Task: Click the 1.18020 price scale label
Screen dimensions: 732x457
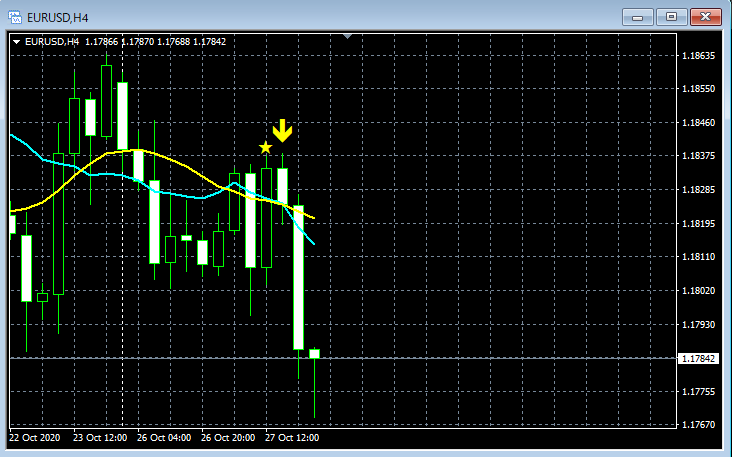Action: (698, 291)
